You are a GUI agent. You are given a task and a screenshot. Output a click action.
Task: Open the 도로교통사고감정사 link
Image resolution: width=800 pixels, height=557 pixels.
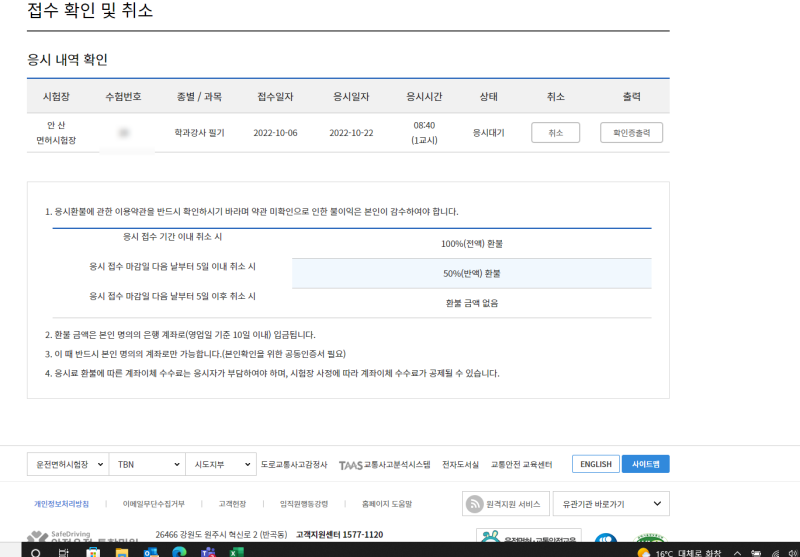click(x=294, y=465)
